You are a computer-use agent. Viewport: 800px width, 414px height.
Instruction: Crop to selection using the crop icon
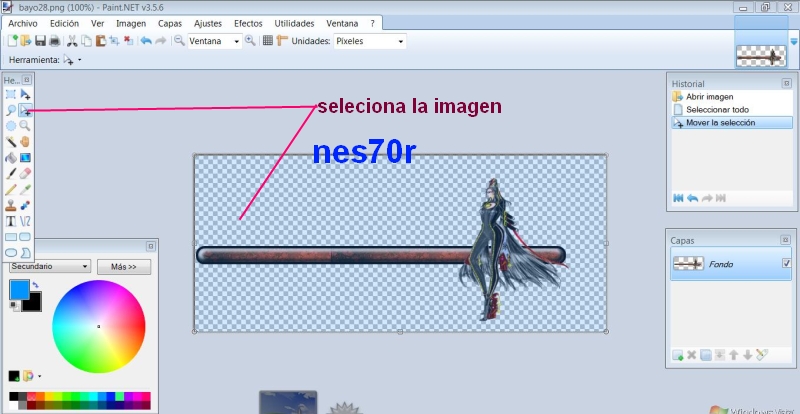pyautogui.click(x=115, y=41)
